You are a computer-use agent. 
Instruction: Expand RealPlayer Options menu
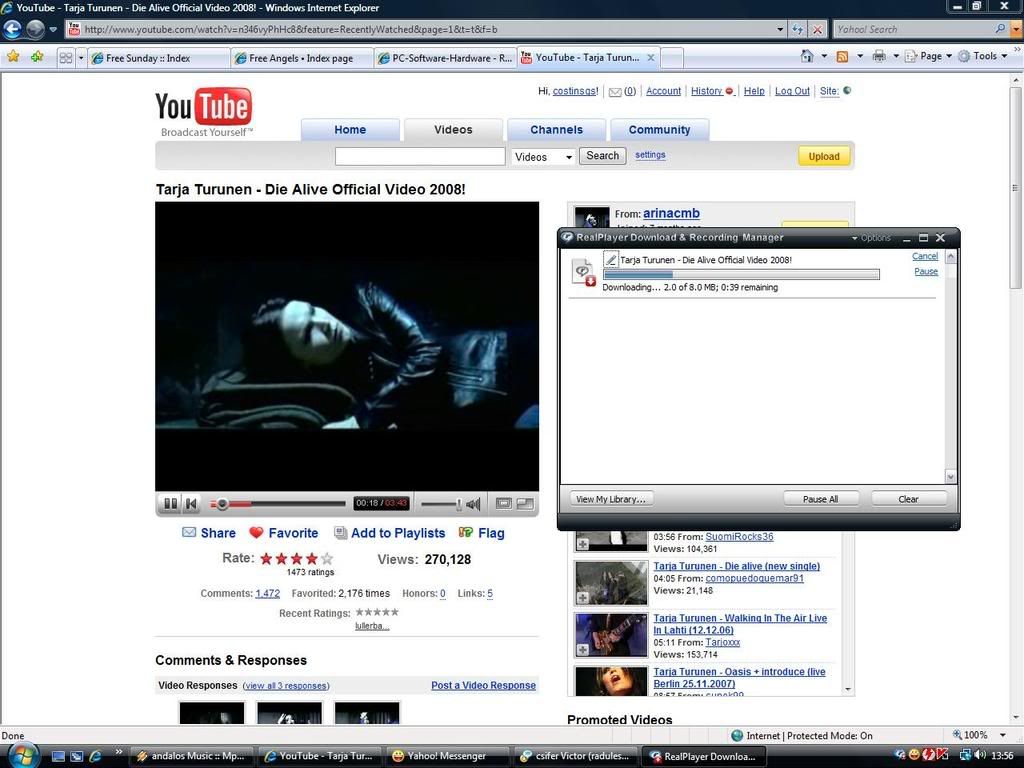(871, 238)
